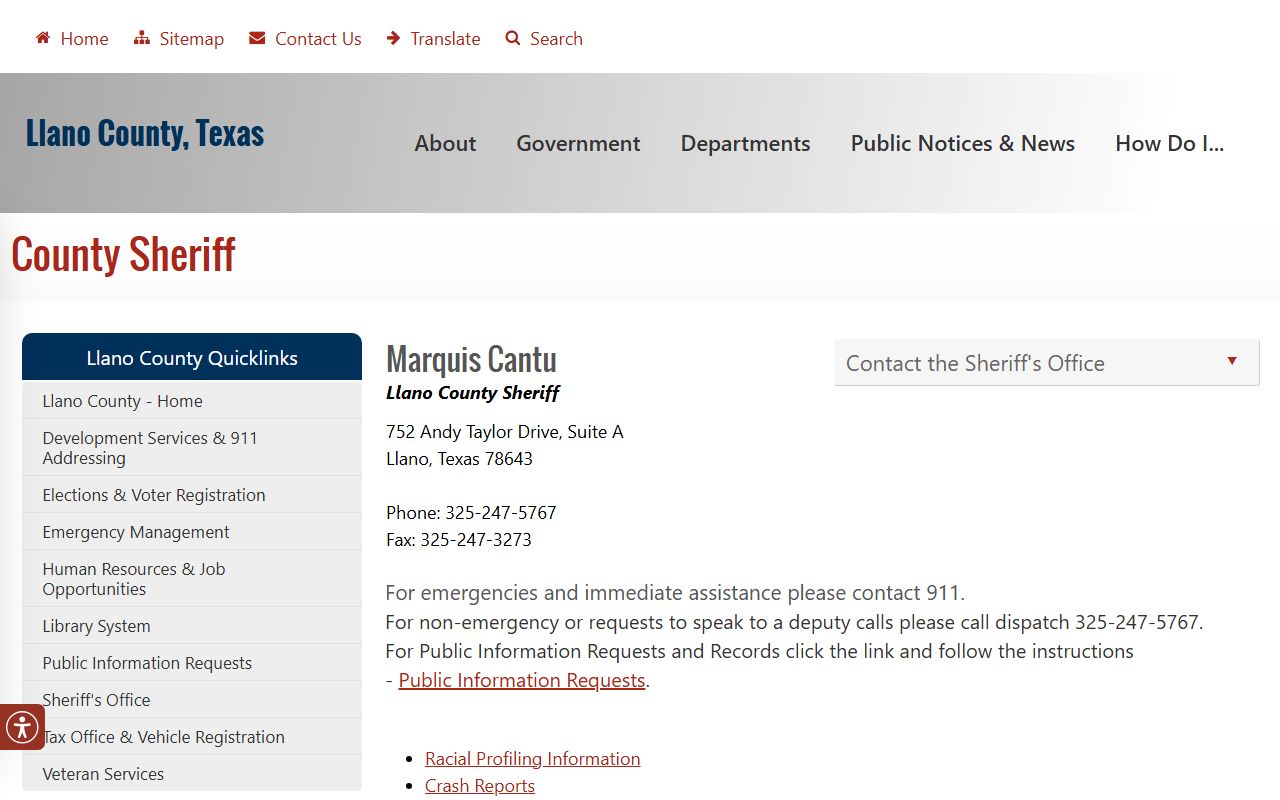Click the Contact Us envelope icon
Viewport: 1280px width, 800px height.
[x=257, y=38]
